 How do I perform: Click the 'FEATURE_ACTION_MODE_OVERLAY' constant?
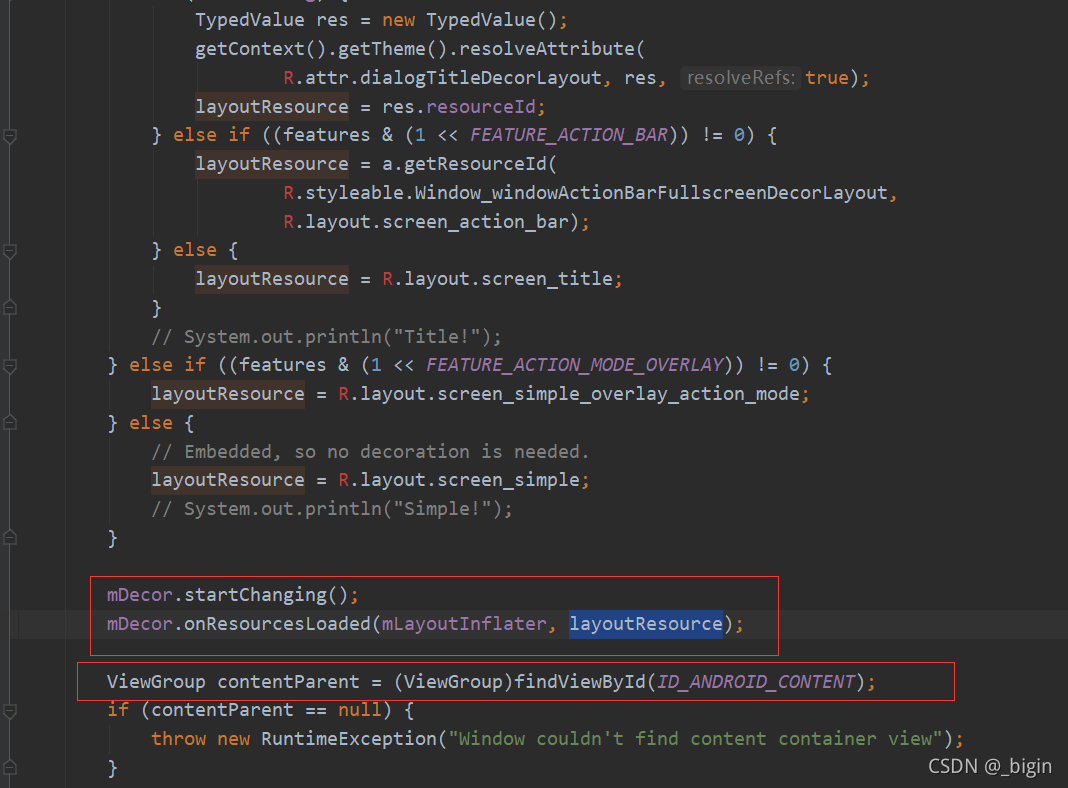pyautogui.click(x=574, y=365)
